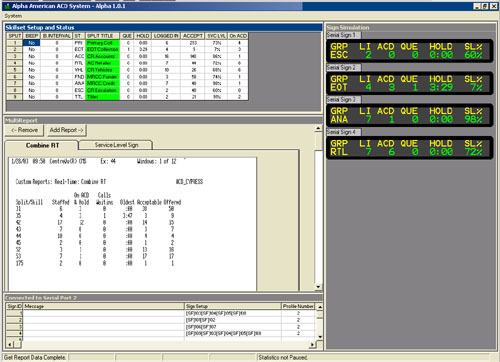Click the Sign Setup cell for Sign ID 1

pos(233,313)
